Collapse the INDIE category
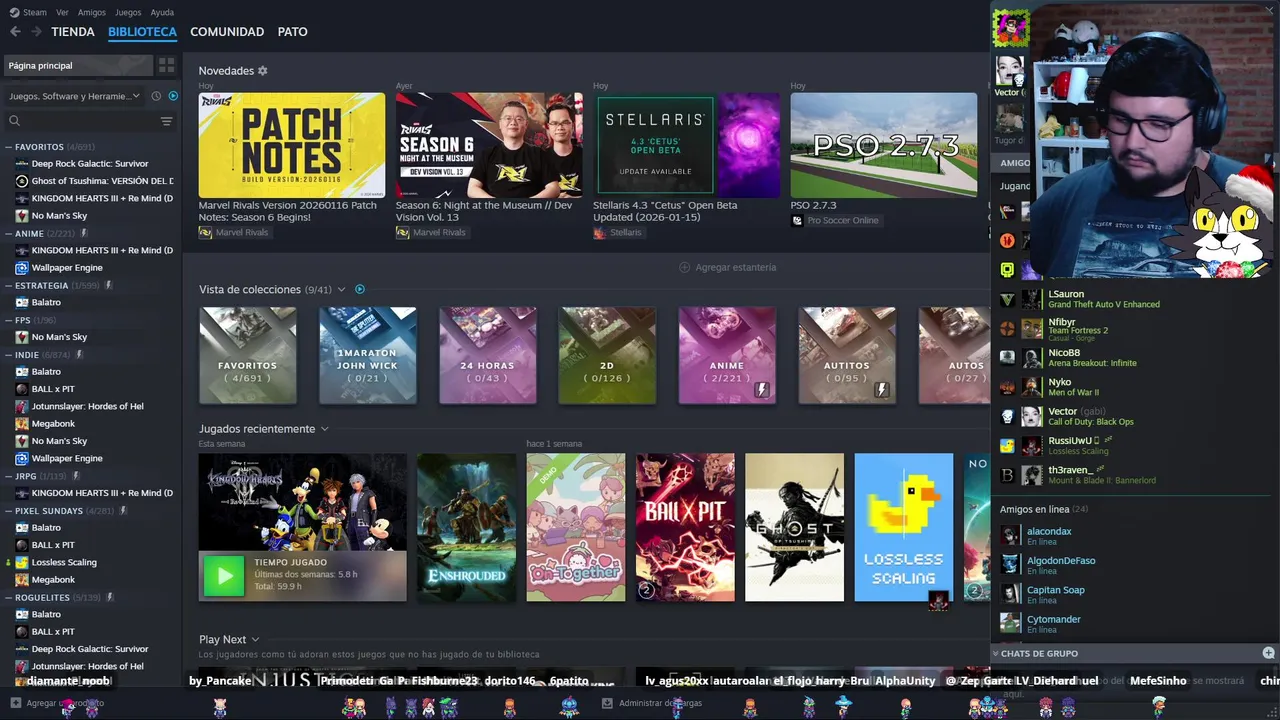Image resolution: width=1280 pixels, height=720 pixels. tap(9, 354)
